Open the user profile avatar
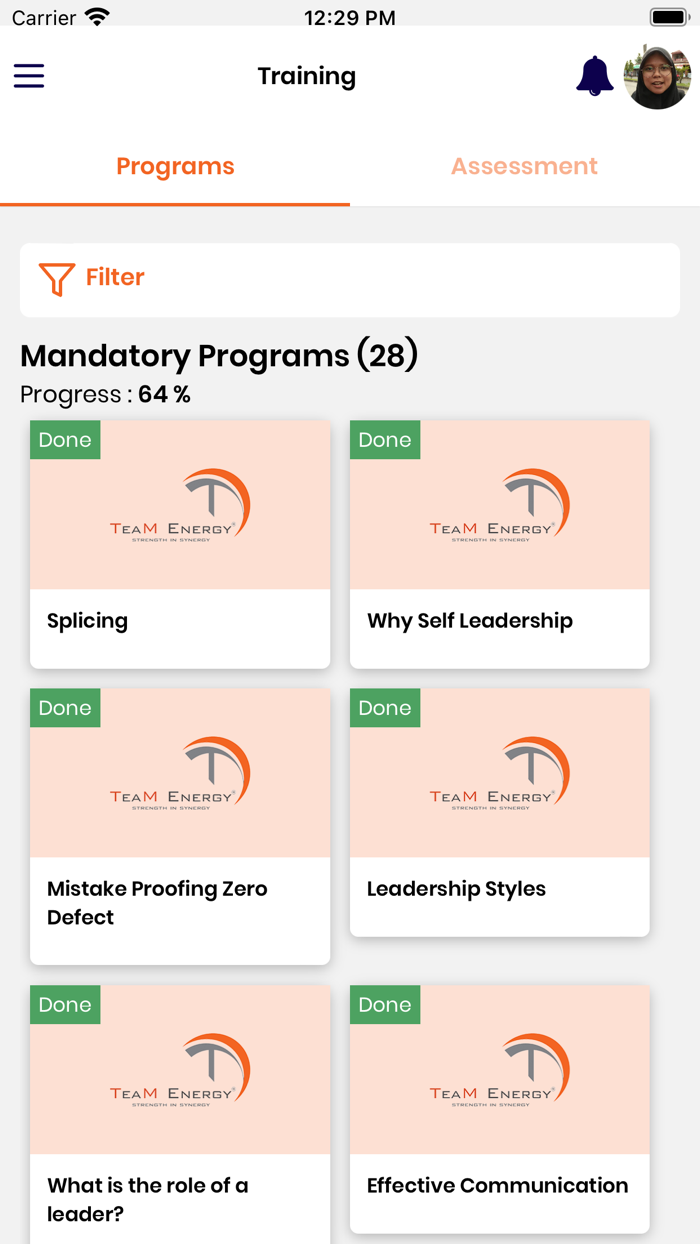Screen dimensions: 700x1244 point(657,76)
